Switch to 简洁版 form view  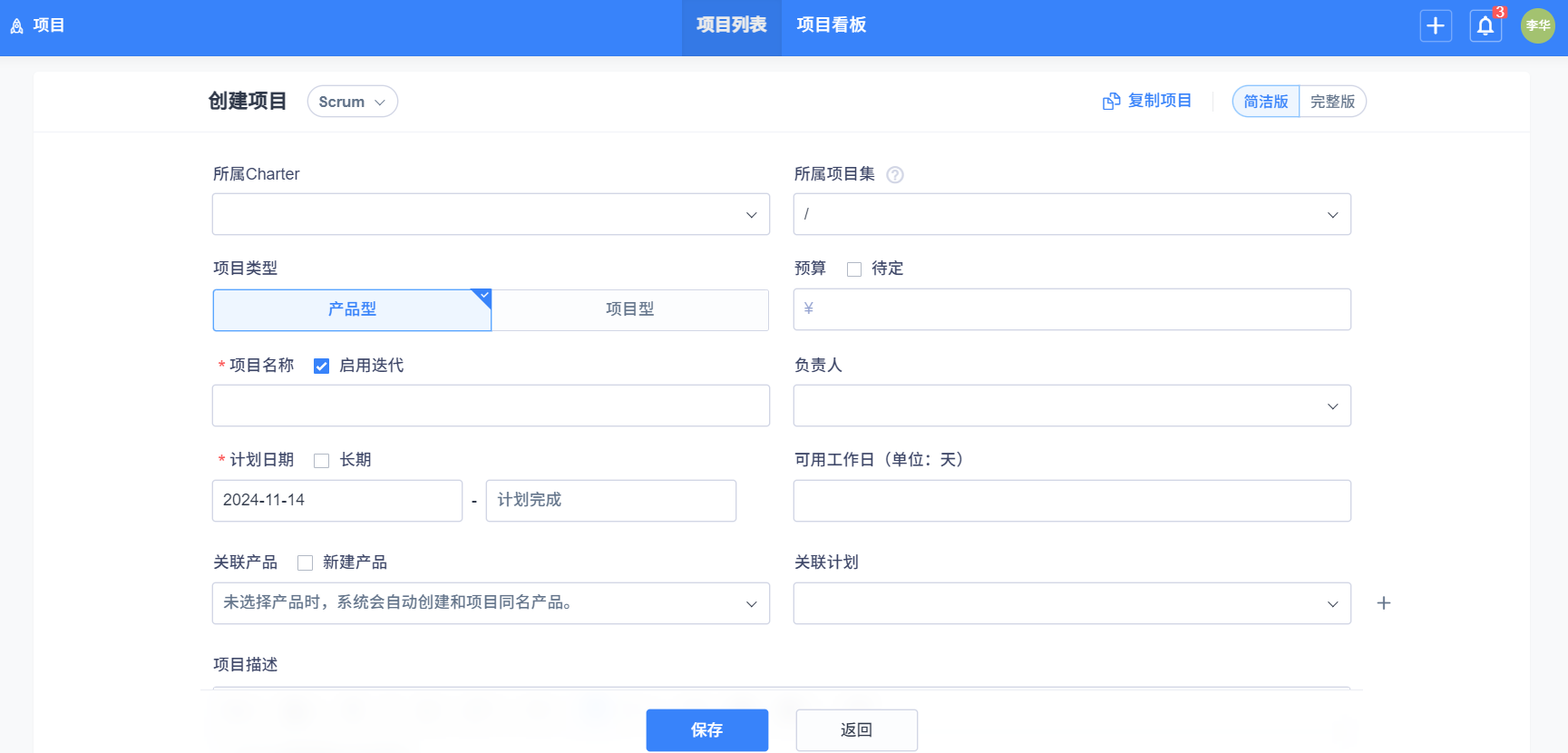tap(1266, 102)
